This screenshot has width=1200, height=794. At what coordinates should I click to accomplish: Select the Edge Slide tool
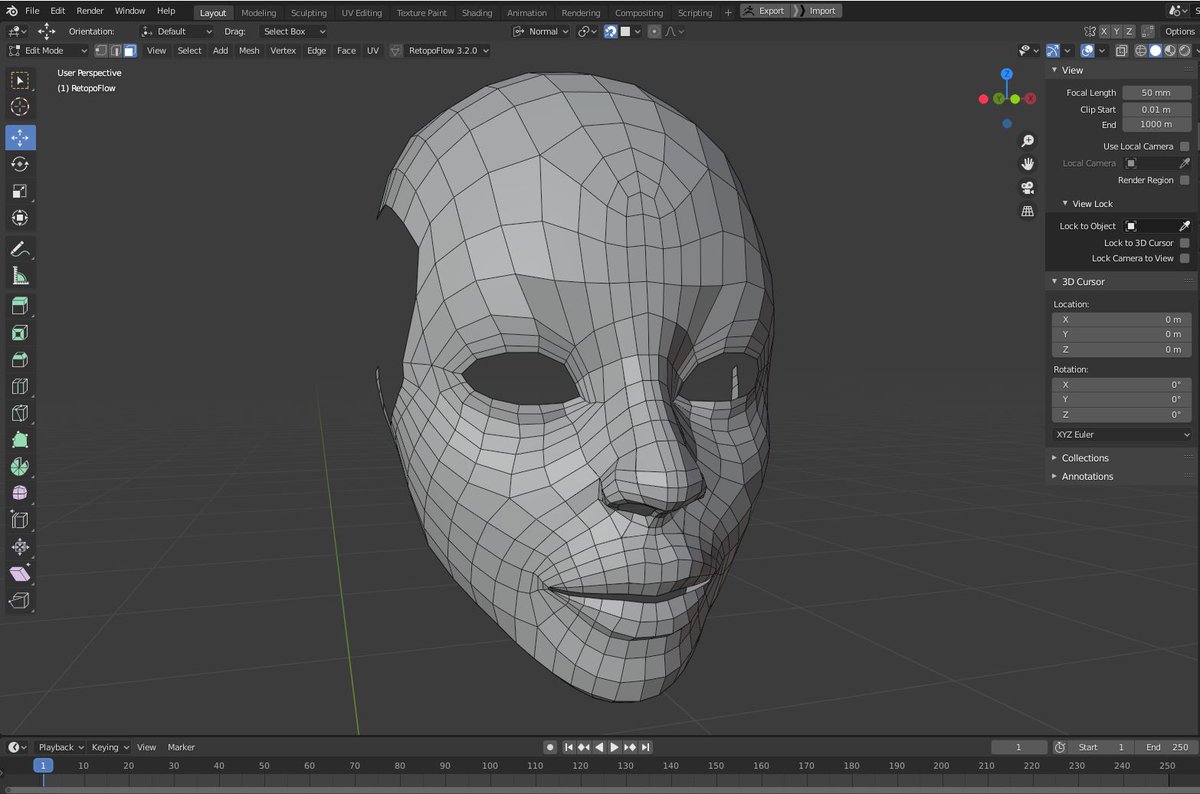[x=20, y=520]
